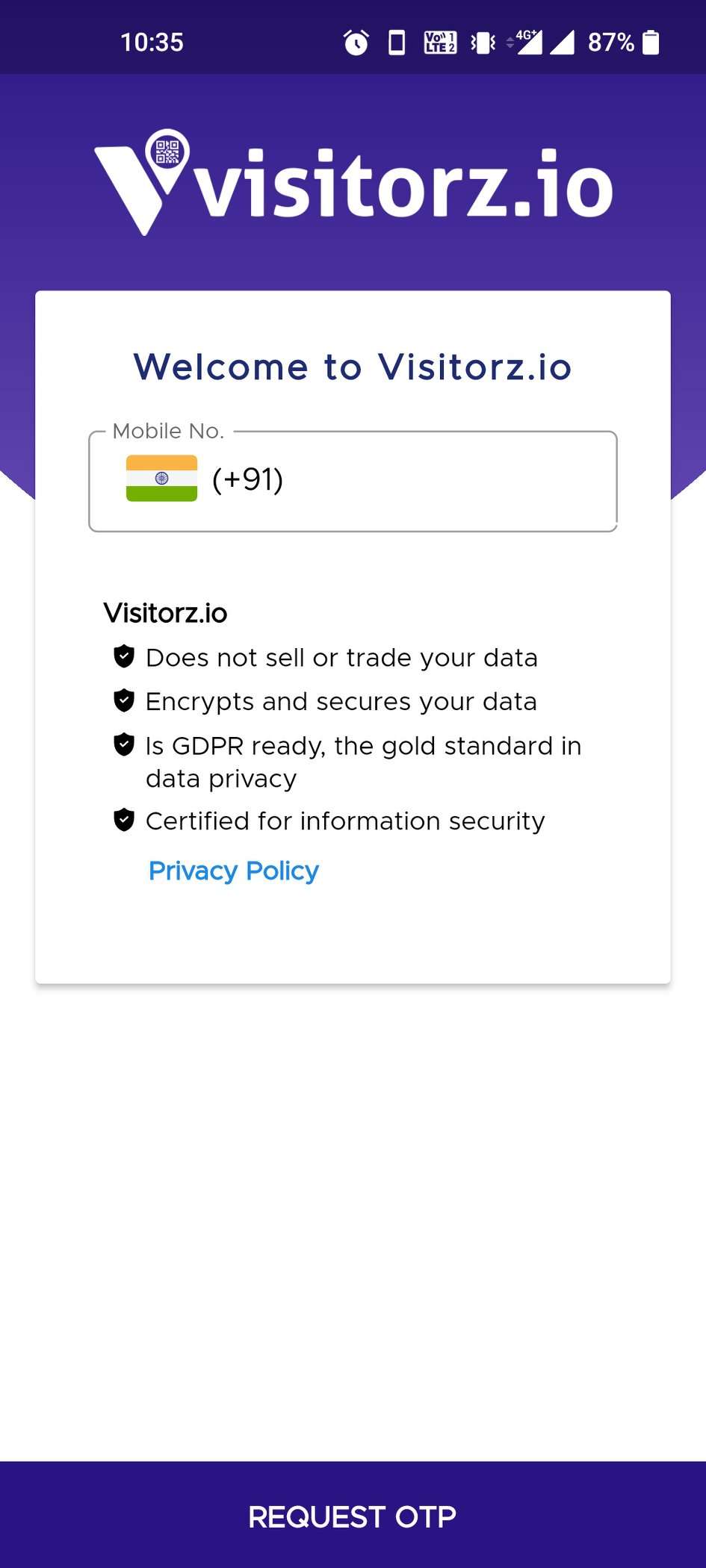
Task: Tap the 4G+ signal strength icon
Action: [527, 43]
